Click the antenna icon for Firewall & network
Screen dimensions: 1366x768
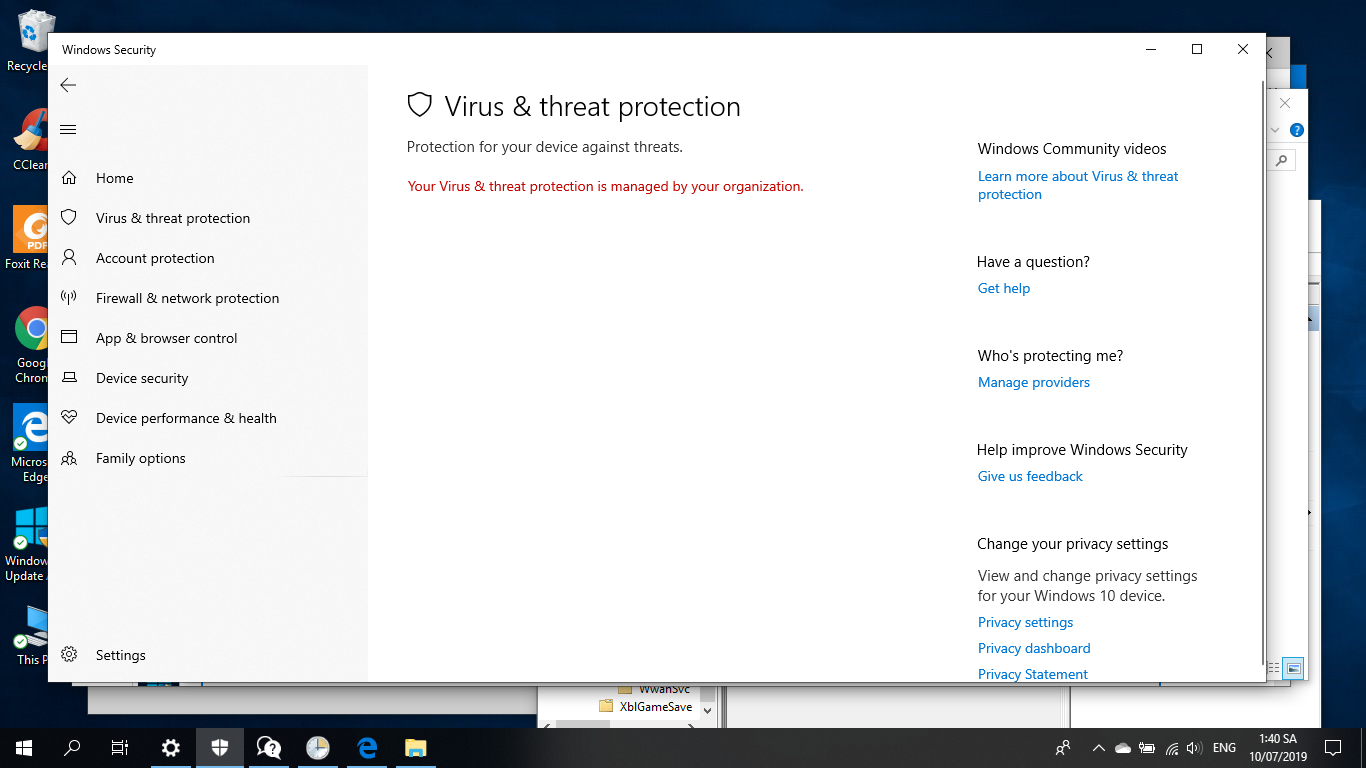[69, 298]
